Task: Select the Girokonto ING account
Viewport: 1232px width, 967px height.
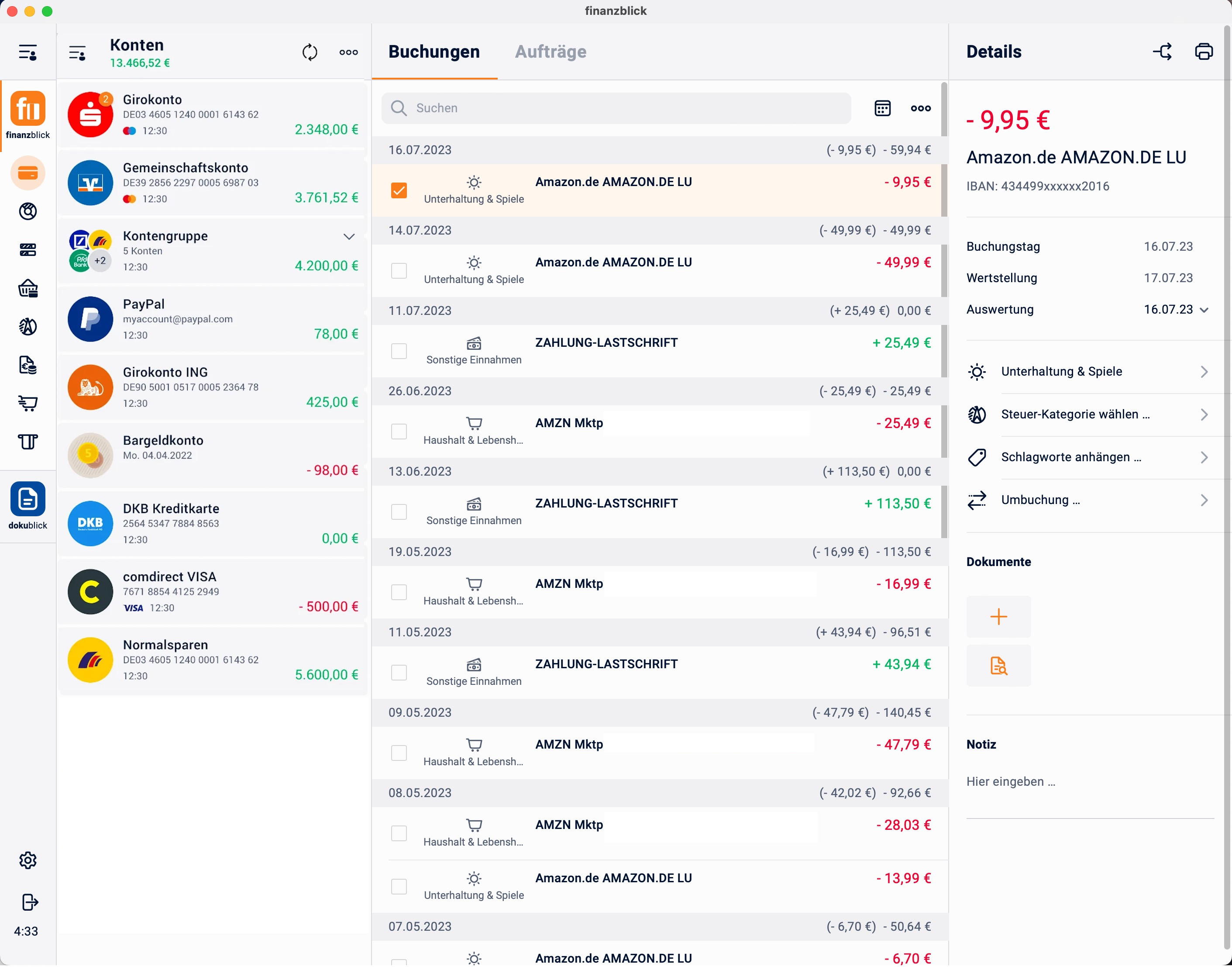Action: (x=213, y=388)
